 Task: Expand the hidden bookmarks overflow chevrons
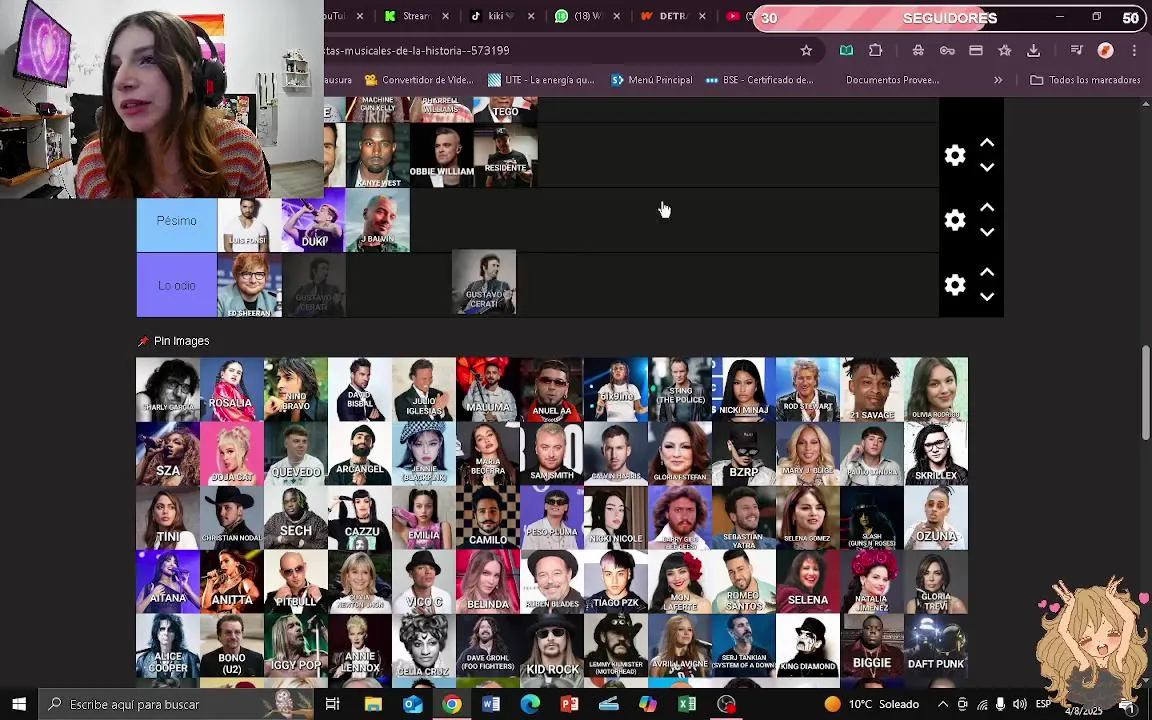point(998,80)
